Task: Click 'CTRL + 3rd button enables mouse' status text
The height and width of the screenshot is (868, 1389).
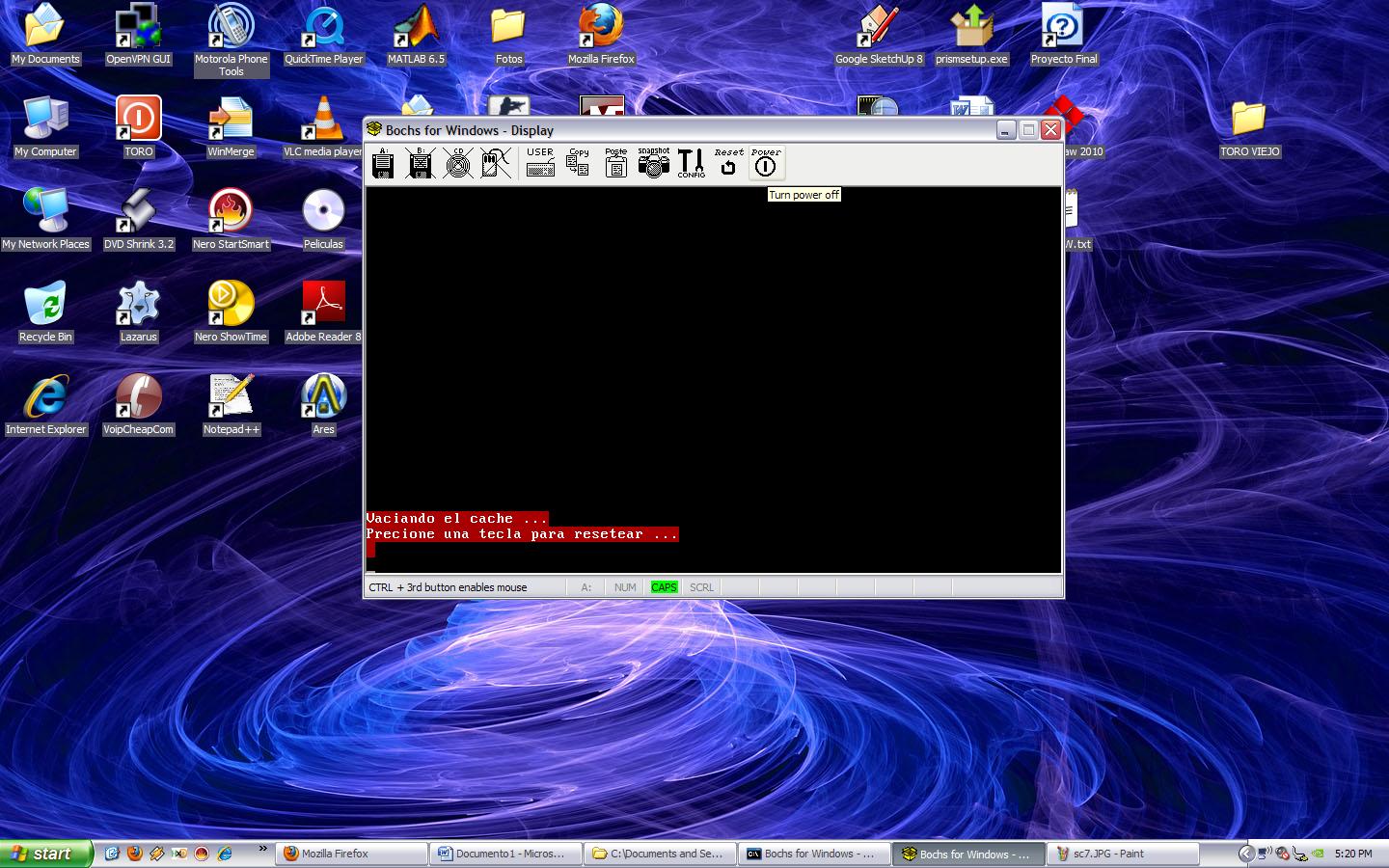Action: point(448,587)
